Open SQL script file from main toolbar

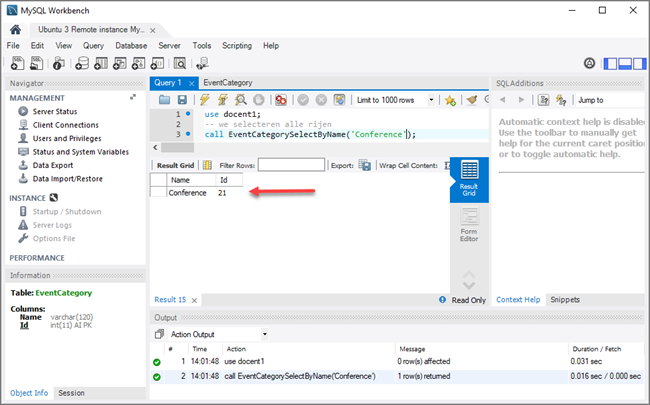tap(36, 63)
